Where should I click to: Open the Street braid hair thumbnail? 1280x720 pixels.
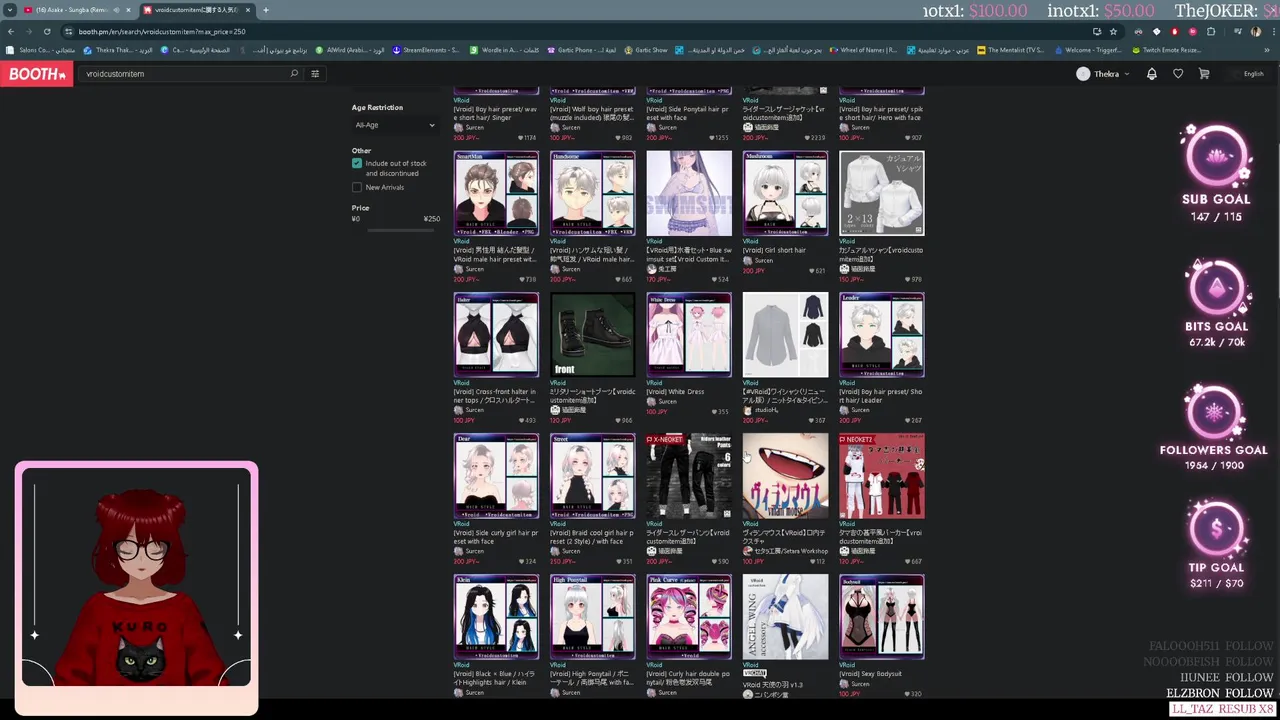tap(592, 476)
